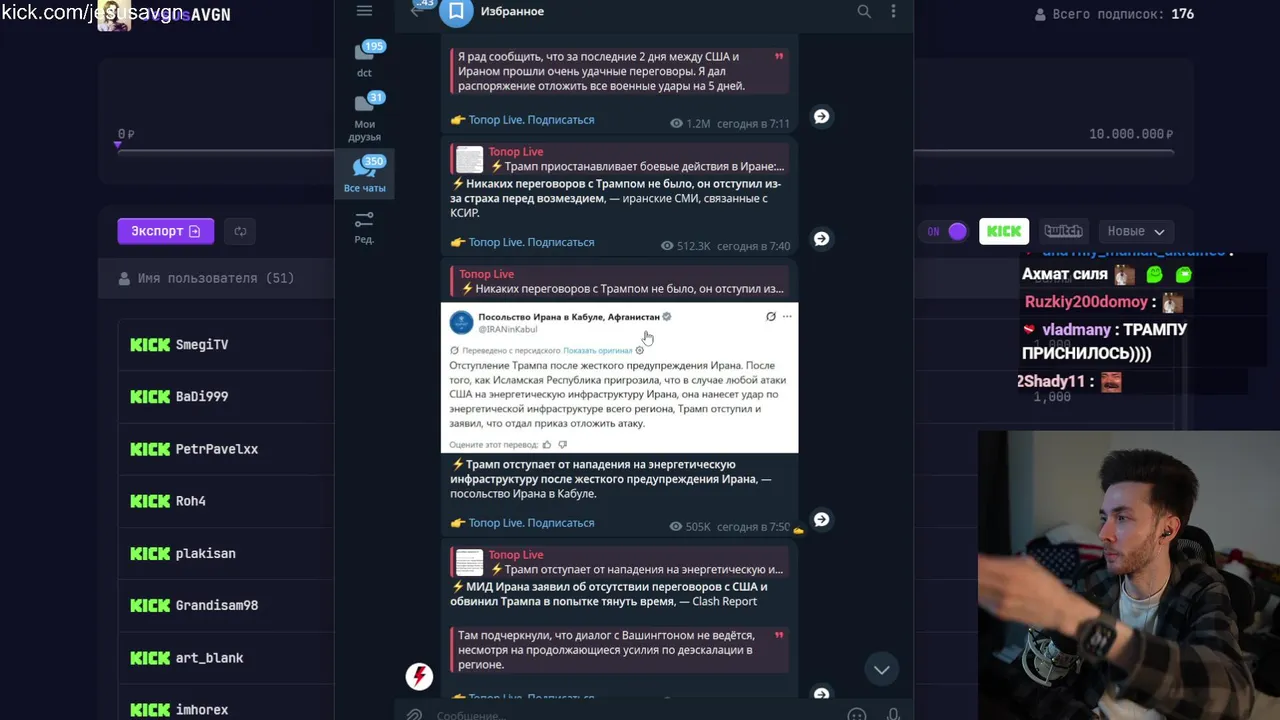Select the green KICK platform filter
The image size is (1280, 720).
1004,231
